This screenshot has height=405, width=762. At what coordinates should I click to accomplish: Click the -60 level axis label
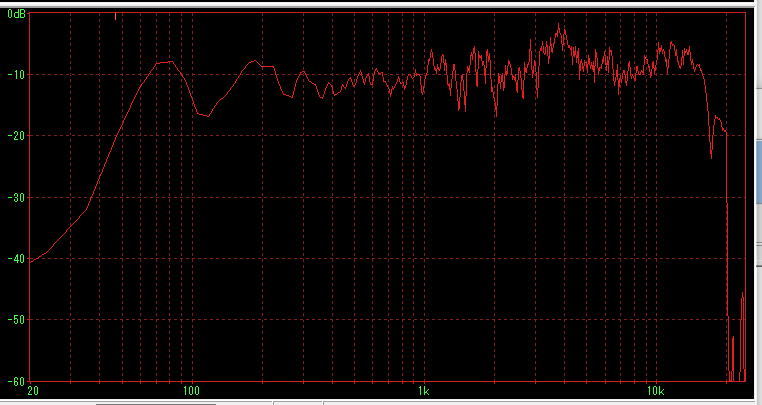pos(16,381)
